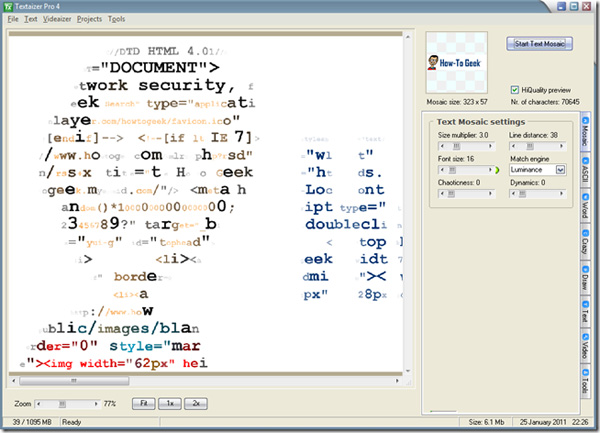The width and height of the screenshot is (600, 433).
Task: Toggle the HiQuality preview checkbox
Action: coord(515,90)
